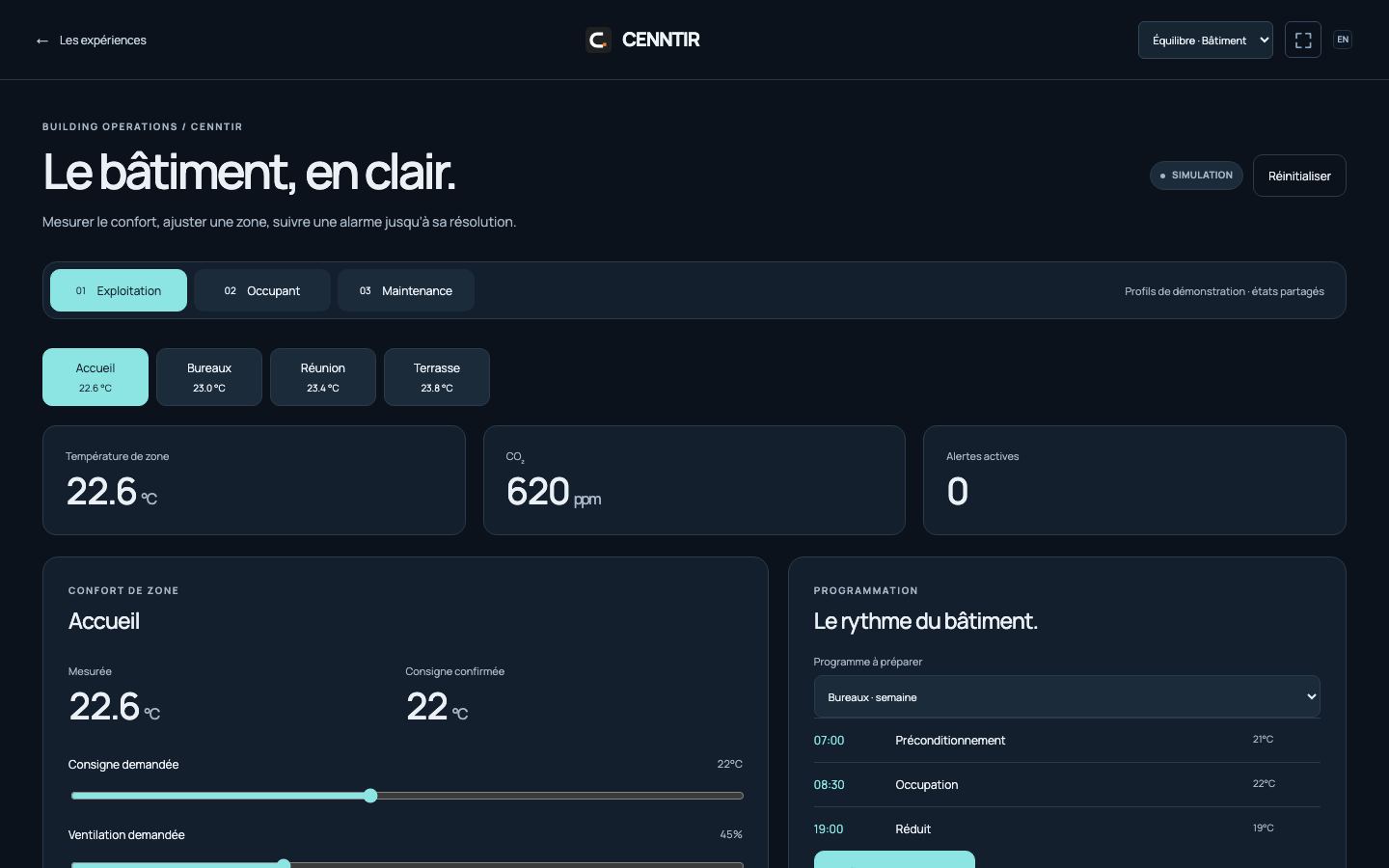Select the Bureaux zone
This screenshot has height=868, width=1389.
pos(209,377)
